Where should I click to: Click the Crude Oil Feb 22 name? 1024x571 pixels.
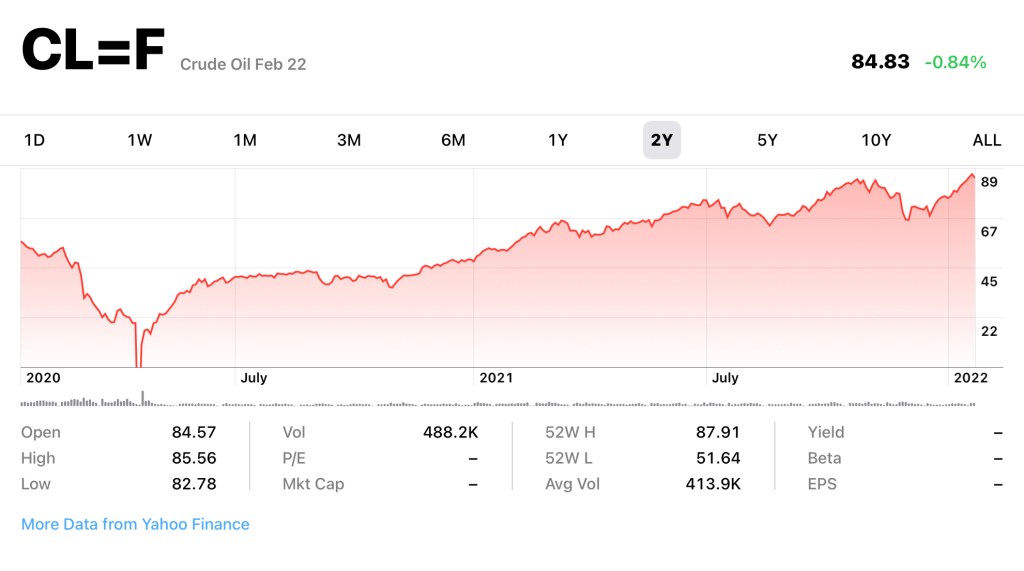[243, 64]
